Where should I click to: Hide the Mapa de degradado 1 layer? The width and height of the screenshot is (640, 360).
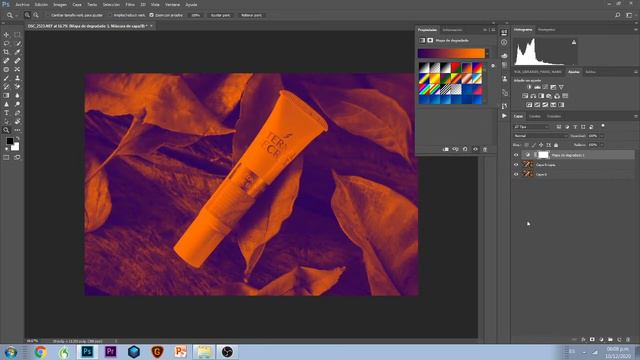click(516, 155)
